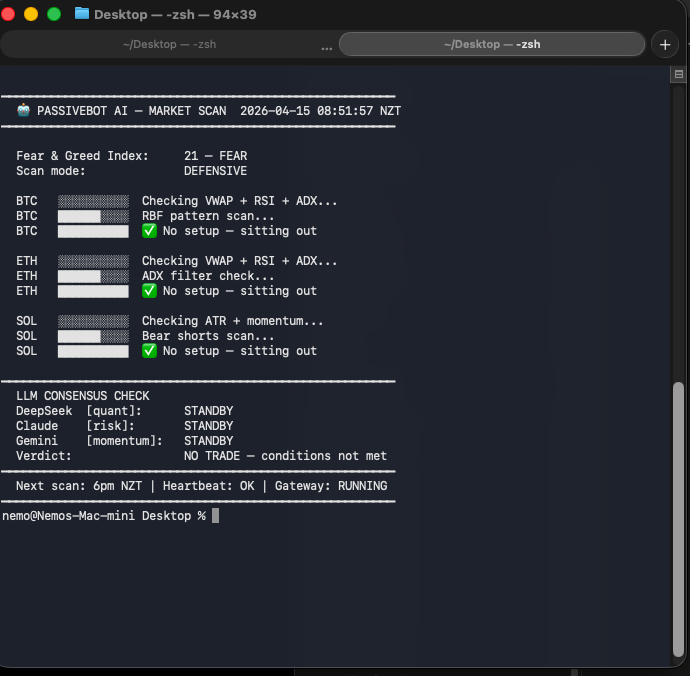The height and width of the screenshot is (676, 690).
Task: Close the terminal window with red button
Action: [7, 14]
